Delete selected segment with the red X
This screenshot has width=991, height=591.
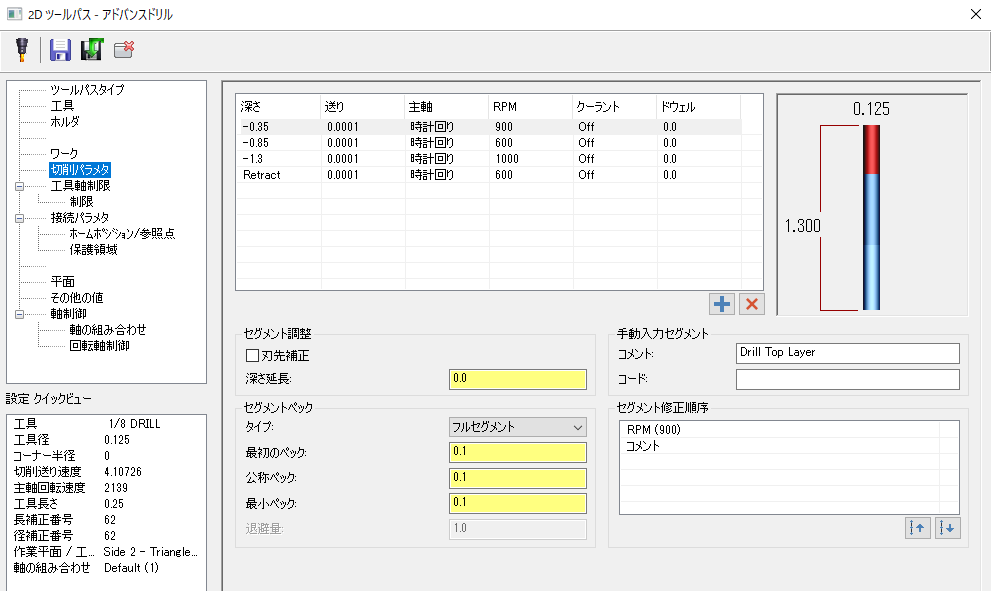[751, 304]
